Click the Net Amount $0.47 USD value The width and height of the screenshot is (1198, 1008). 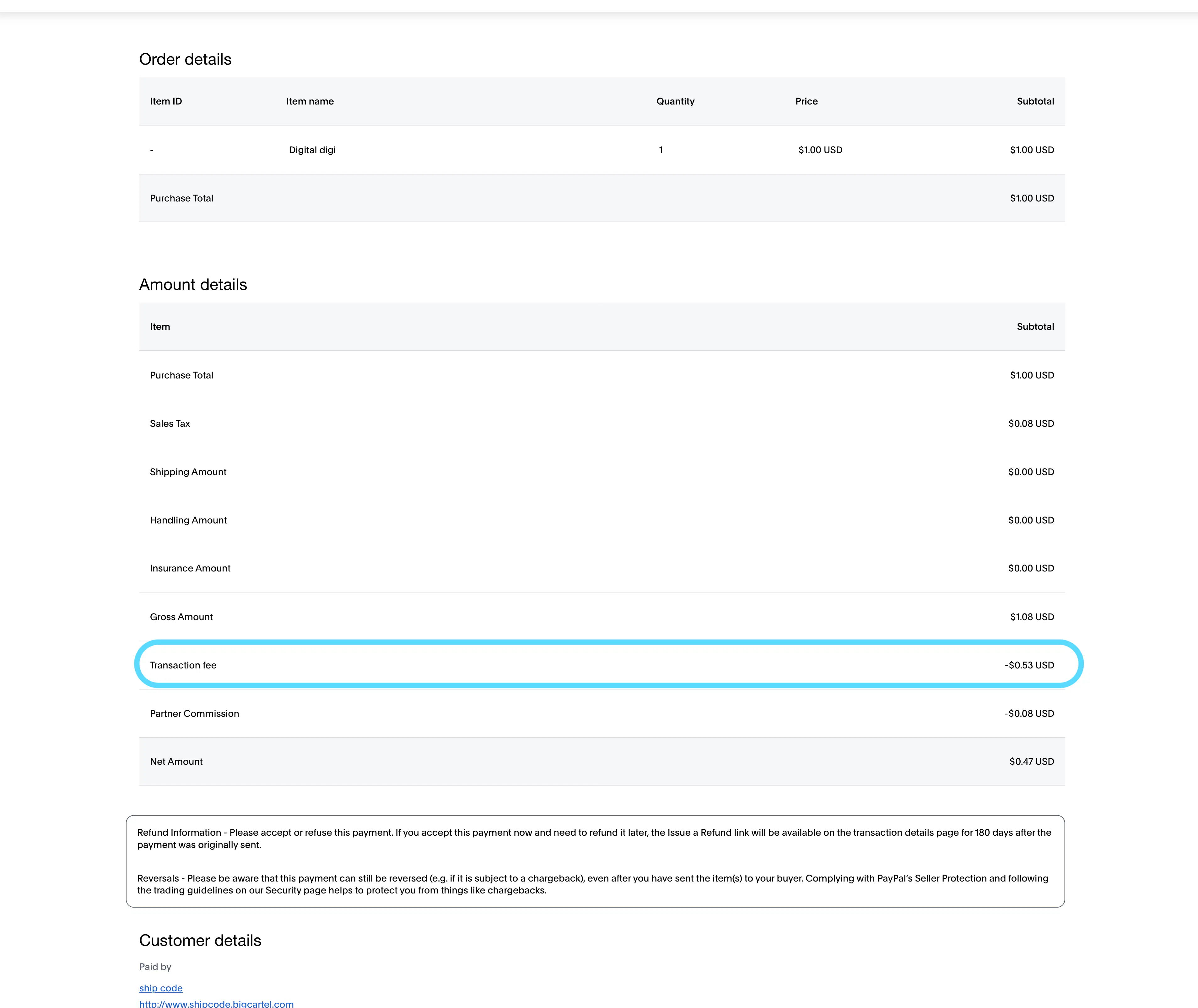1031,761
